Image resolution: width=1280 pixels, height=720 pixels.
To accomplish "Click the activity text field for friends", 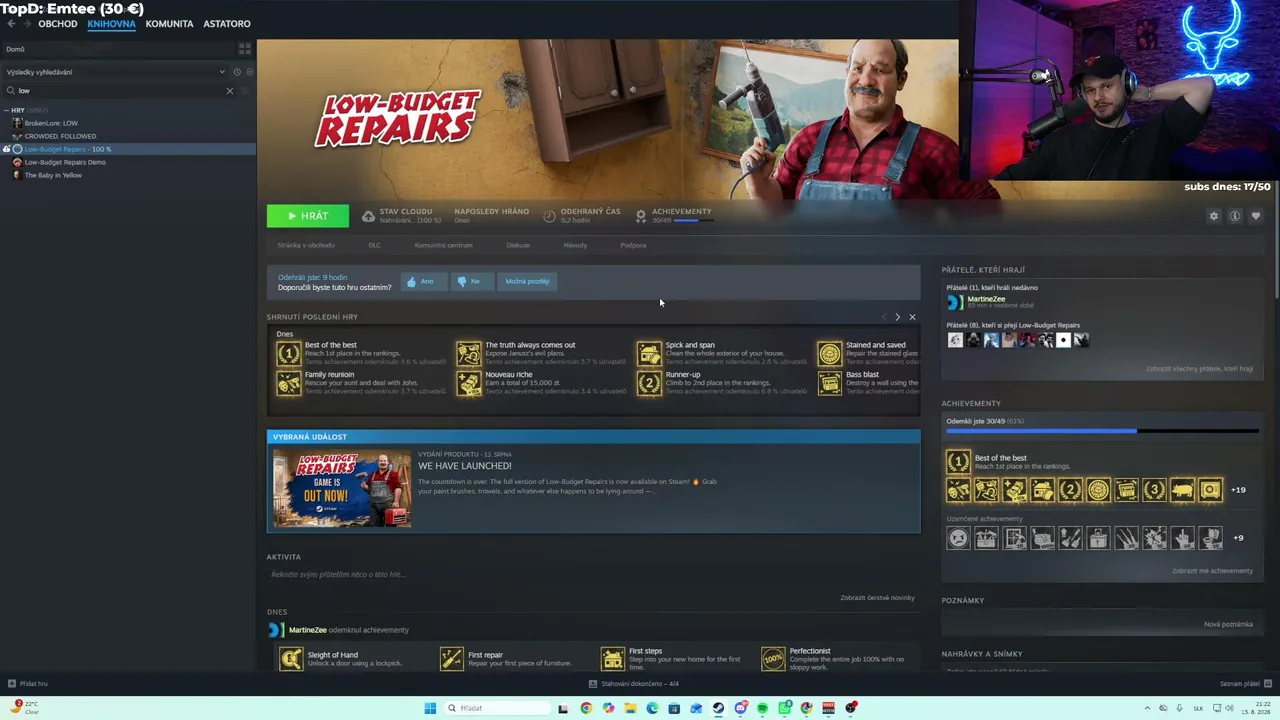I will point(592,575).
